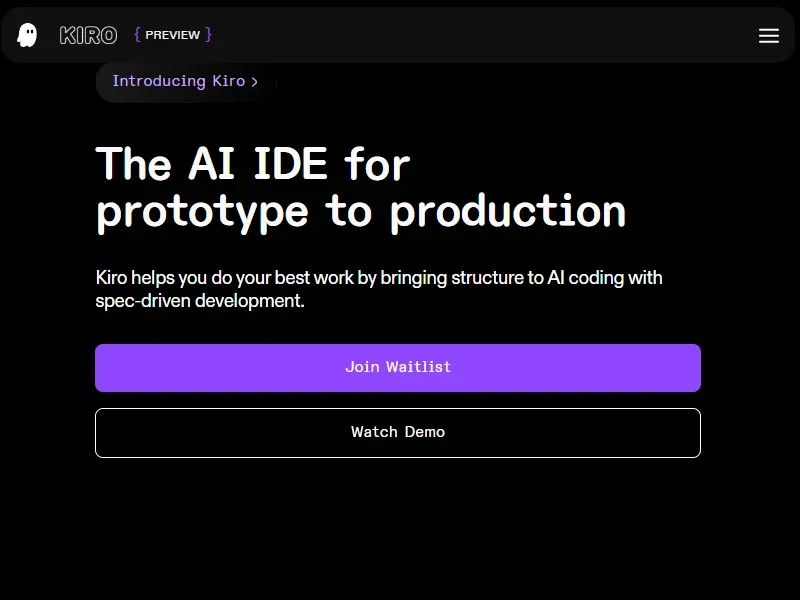This screenshot has width=800, height=600.
Task: Click the "prototype to production" heading line
Action: click(x=361, y=210)
